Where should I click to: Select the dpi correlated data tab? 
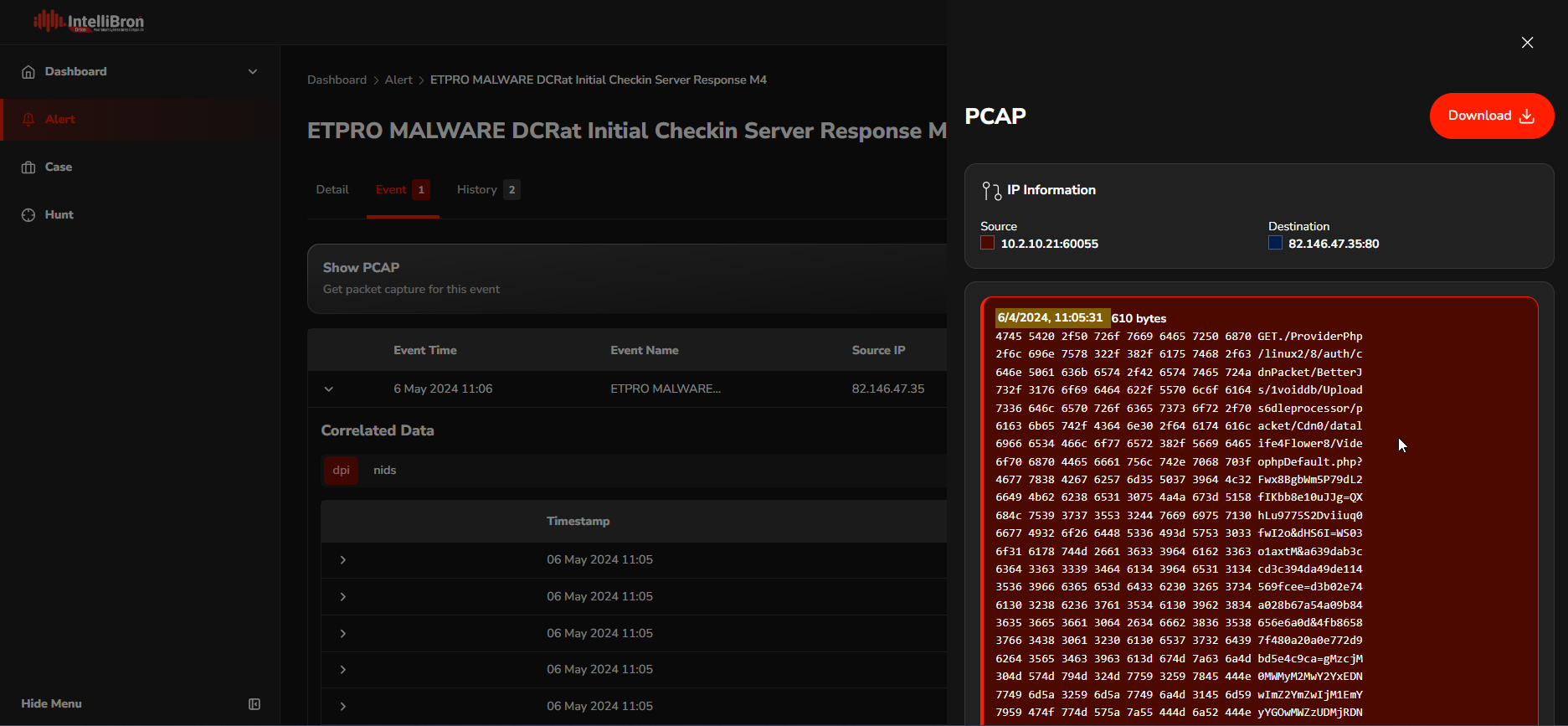coord(341,471)
